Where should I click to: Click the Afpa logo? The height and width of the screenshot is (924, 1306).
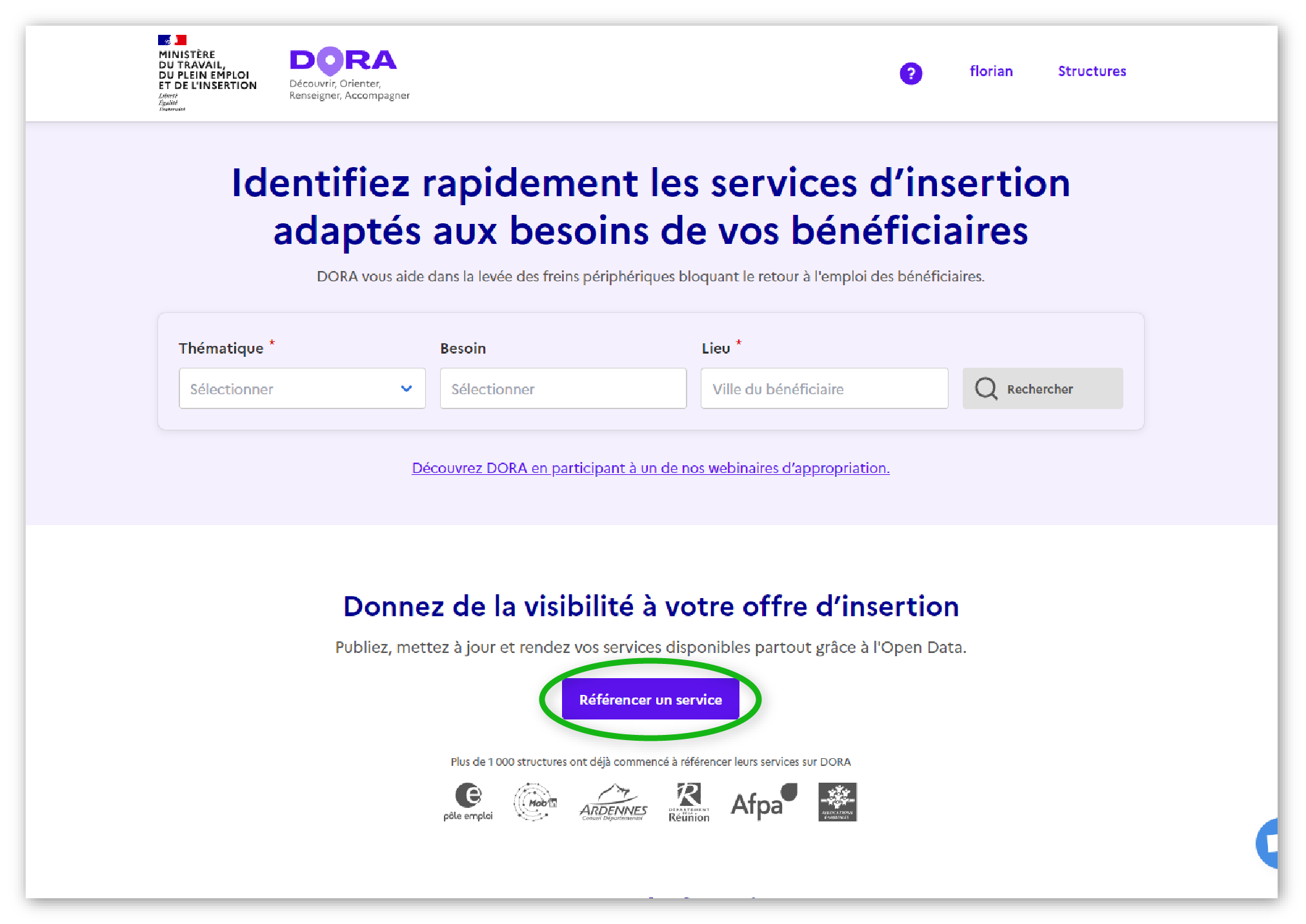tap(764, 802)
